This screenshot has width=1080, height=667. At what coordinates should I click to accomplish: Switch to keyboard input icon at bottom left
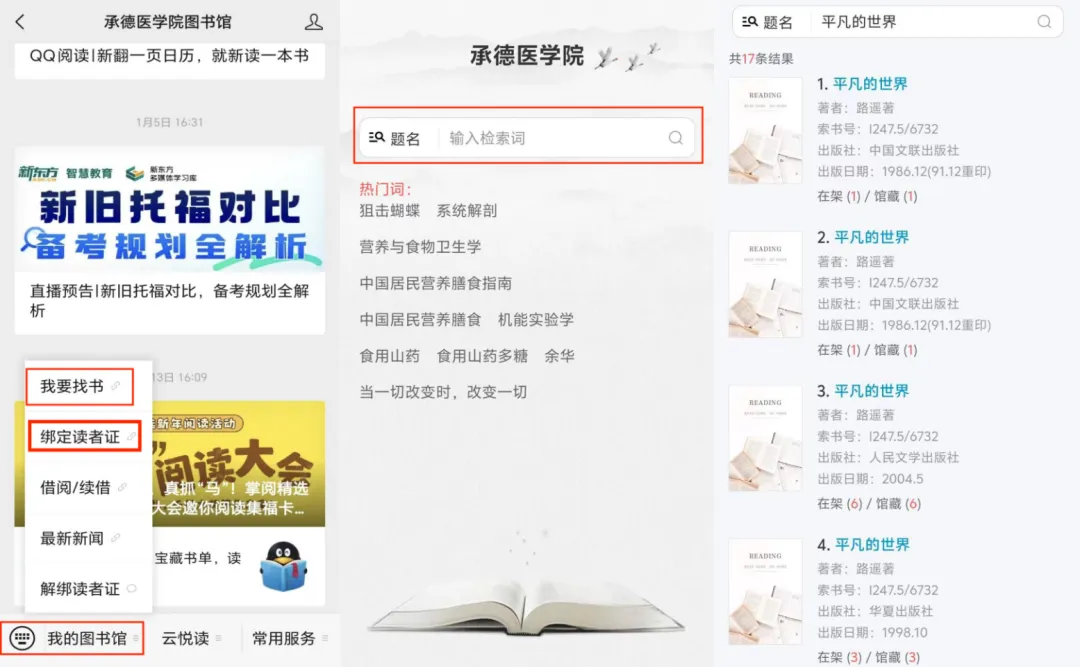point(22,638)
